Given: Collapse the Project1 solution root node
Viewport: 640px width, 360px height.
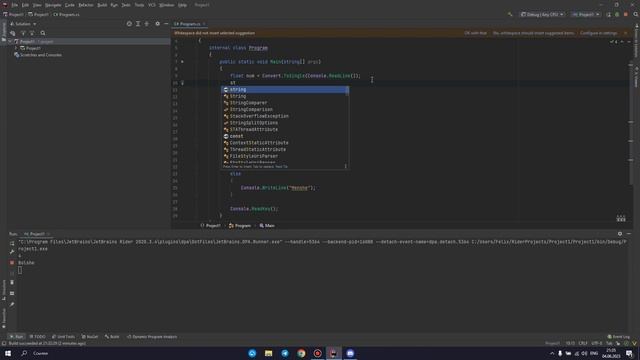Looking at the screenshot, I should pos(10,42).
